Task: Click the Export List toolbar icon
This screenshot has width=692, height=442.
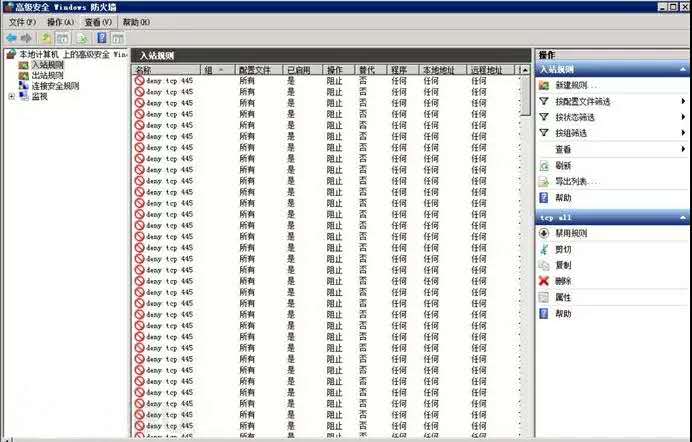Action: [83, 38]
